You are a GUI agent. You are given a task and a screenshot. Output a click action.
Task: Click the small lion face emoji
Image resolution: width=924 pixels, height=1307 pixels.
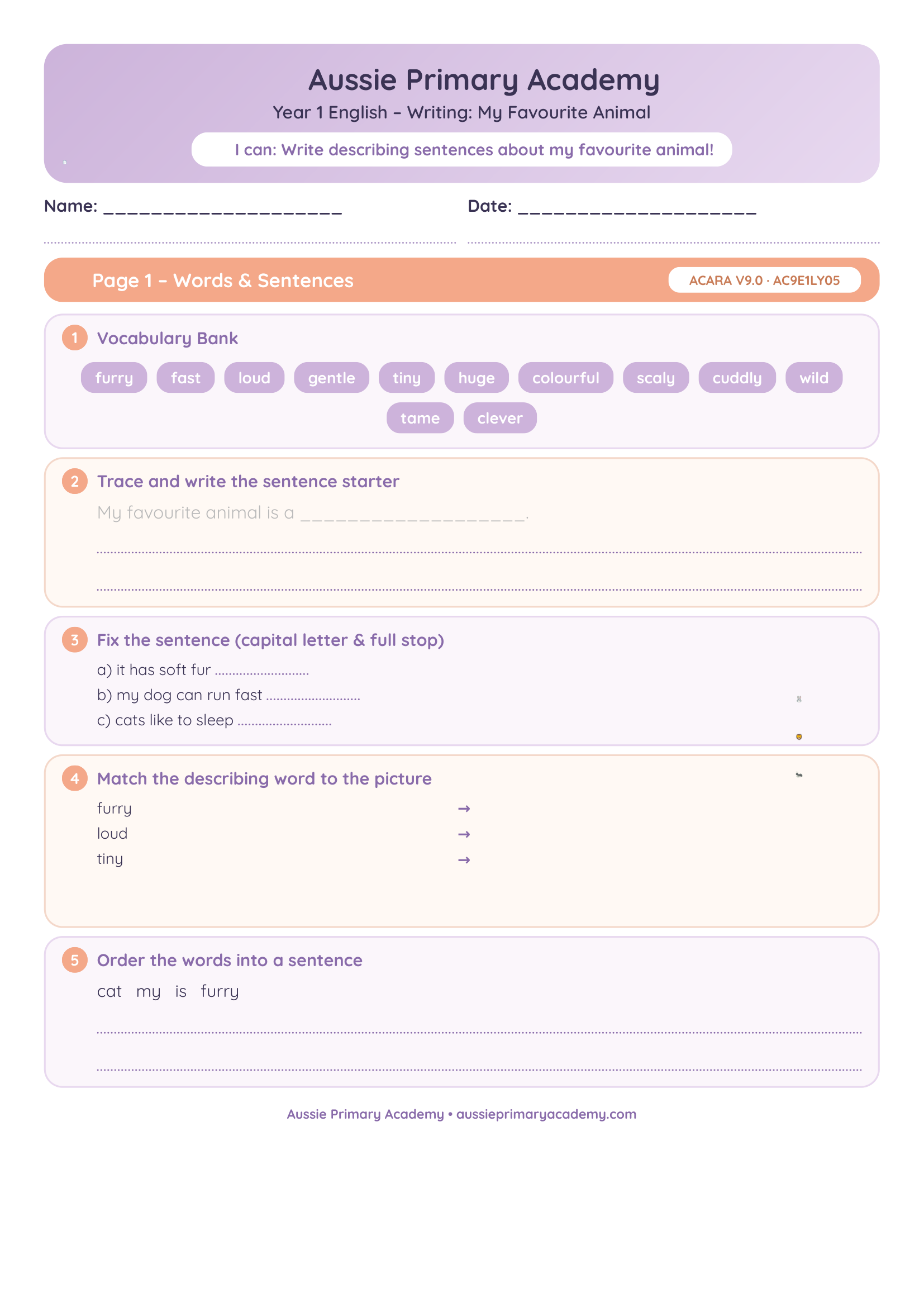pyautogui.click(x=799, y=736)
